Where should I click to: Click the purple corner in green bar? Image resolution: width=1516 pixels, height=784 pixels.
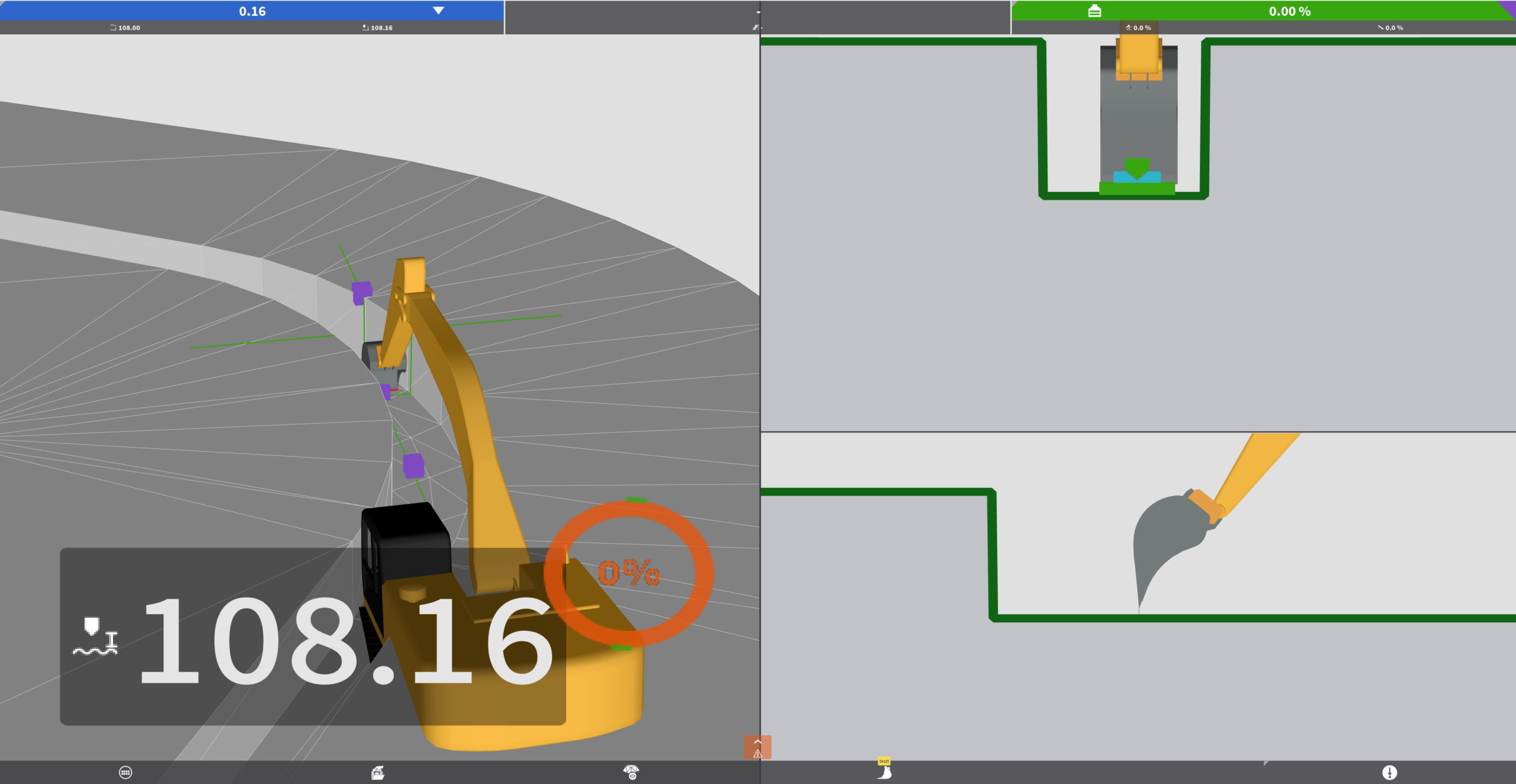(x=1509, y=6)
